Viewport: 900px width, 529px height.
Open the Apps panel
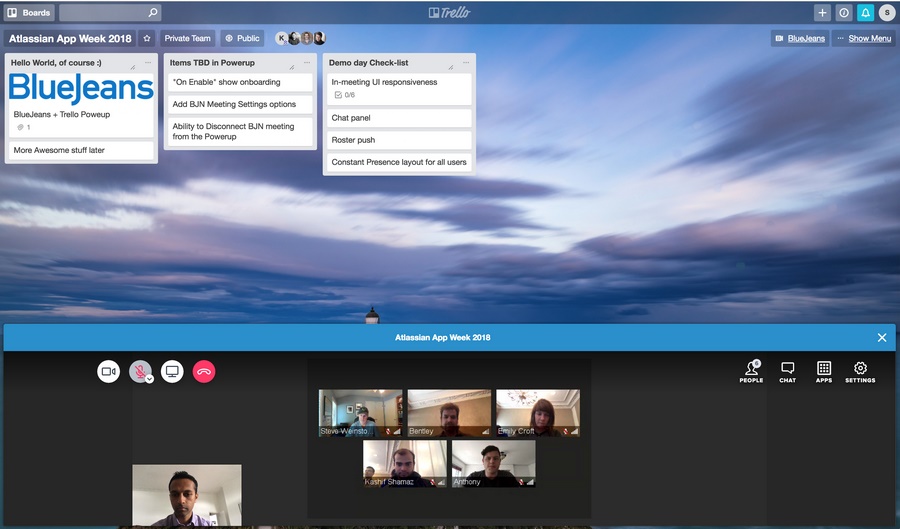824,372
